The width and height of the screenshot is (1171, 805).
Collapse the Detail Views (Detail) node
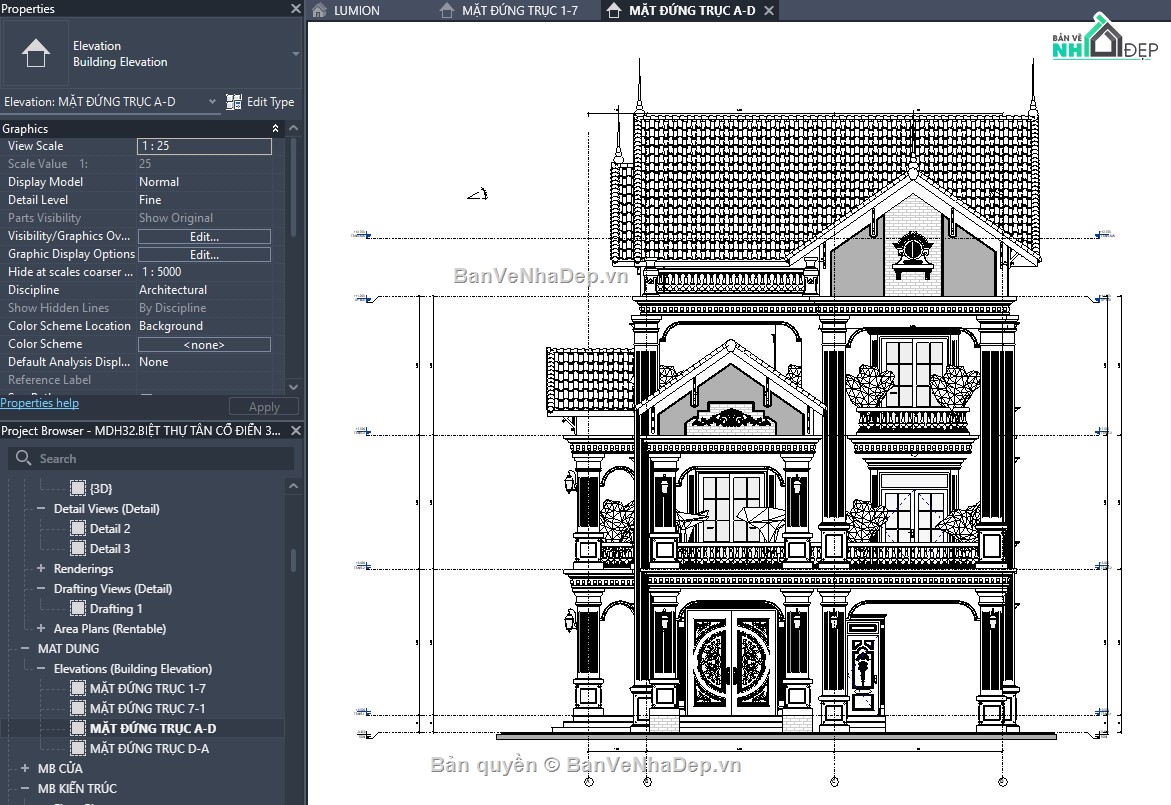(x=41, y=509)
